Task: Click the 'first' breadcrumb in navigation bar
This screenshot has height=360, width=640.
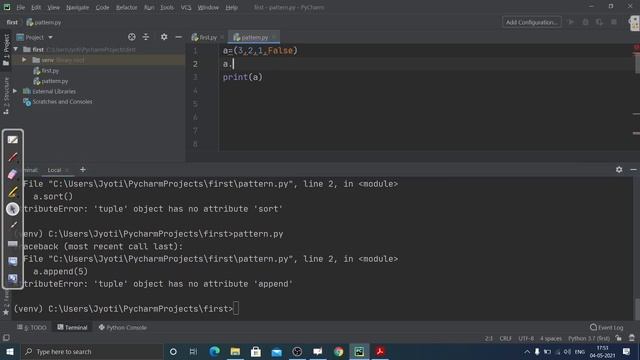Action: point(12,22)
